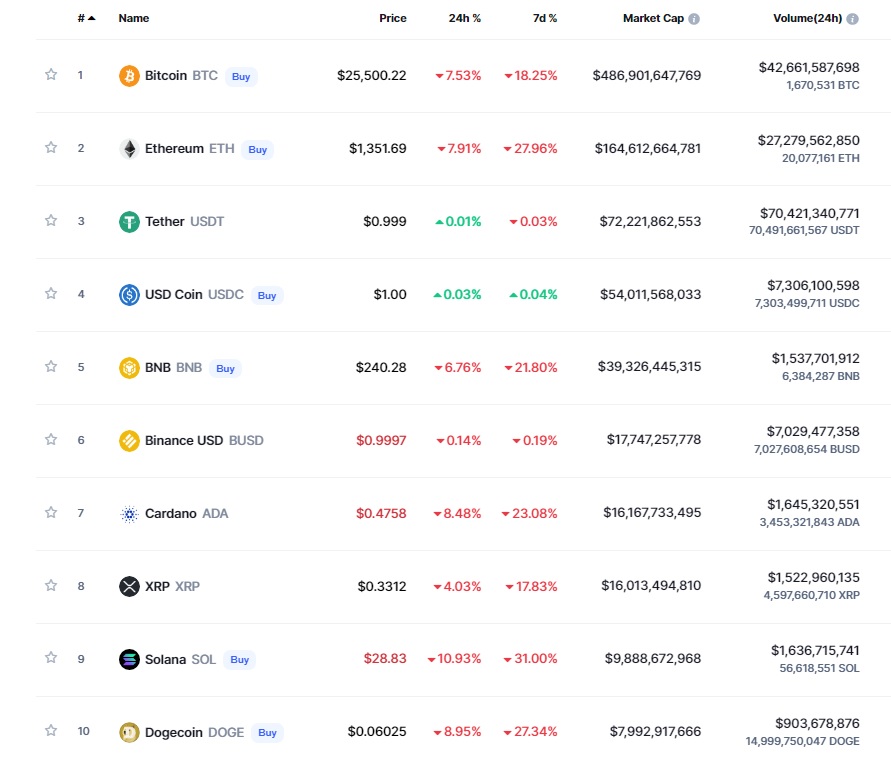The width and height of the screenshot is (891, 761).
Task: Show the Market Cap info tooltip icon
Action: point(694,19)
